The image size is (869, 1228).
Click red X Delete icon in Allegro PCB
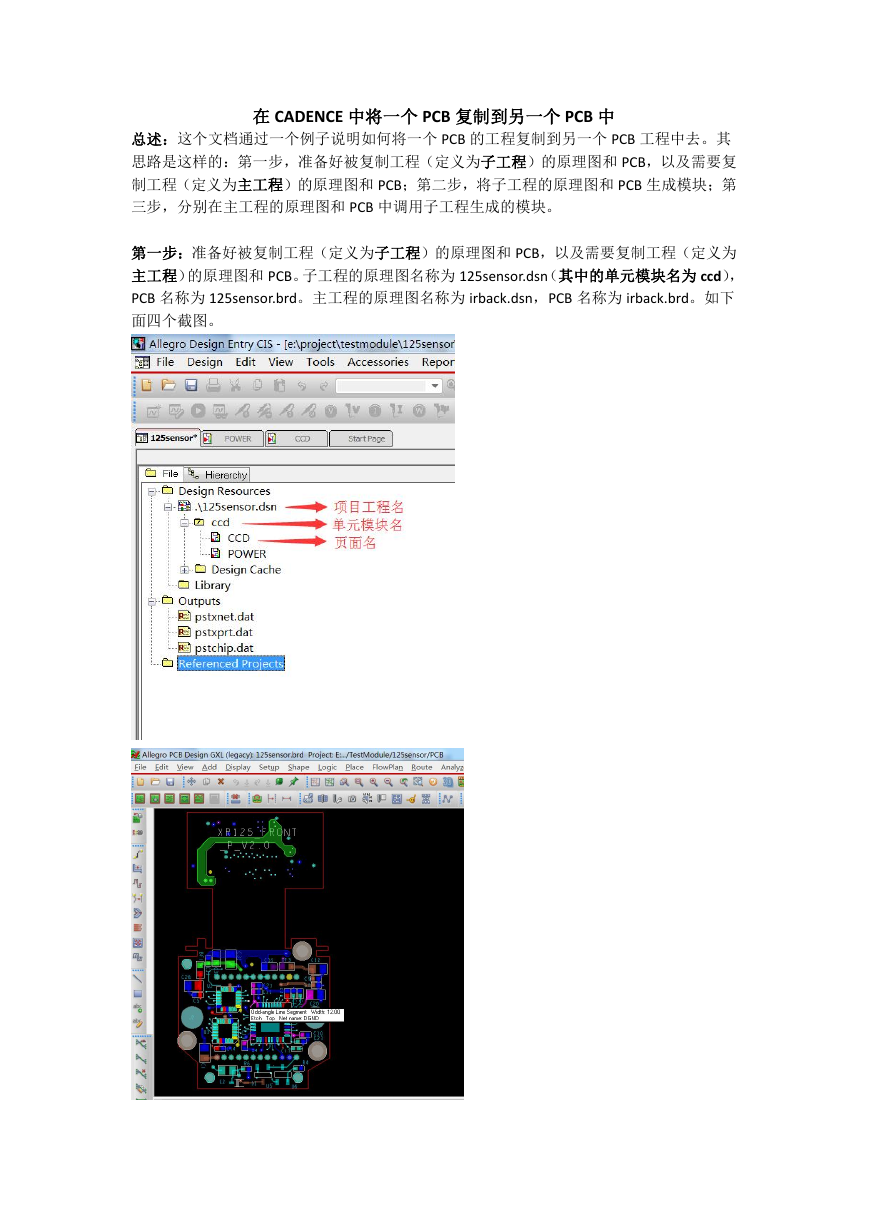[x=221, y=782]
